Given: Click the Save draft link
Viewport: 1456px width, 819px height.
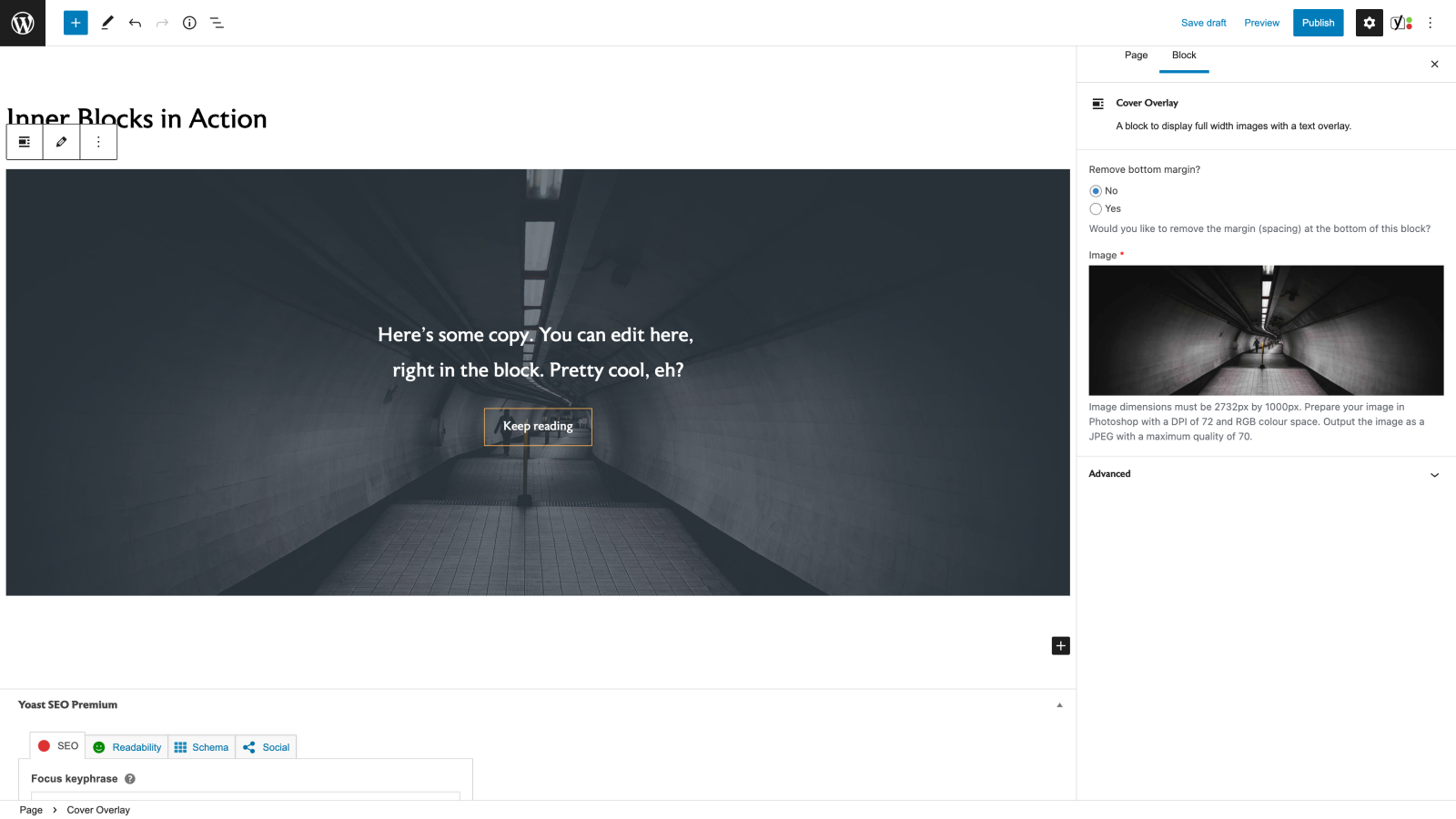Looking at the screenshot, I should (1203, 23).
